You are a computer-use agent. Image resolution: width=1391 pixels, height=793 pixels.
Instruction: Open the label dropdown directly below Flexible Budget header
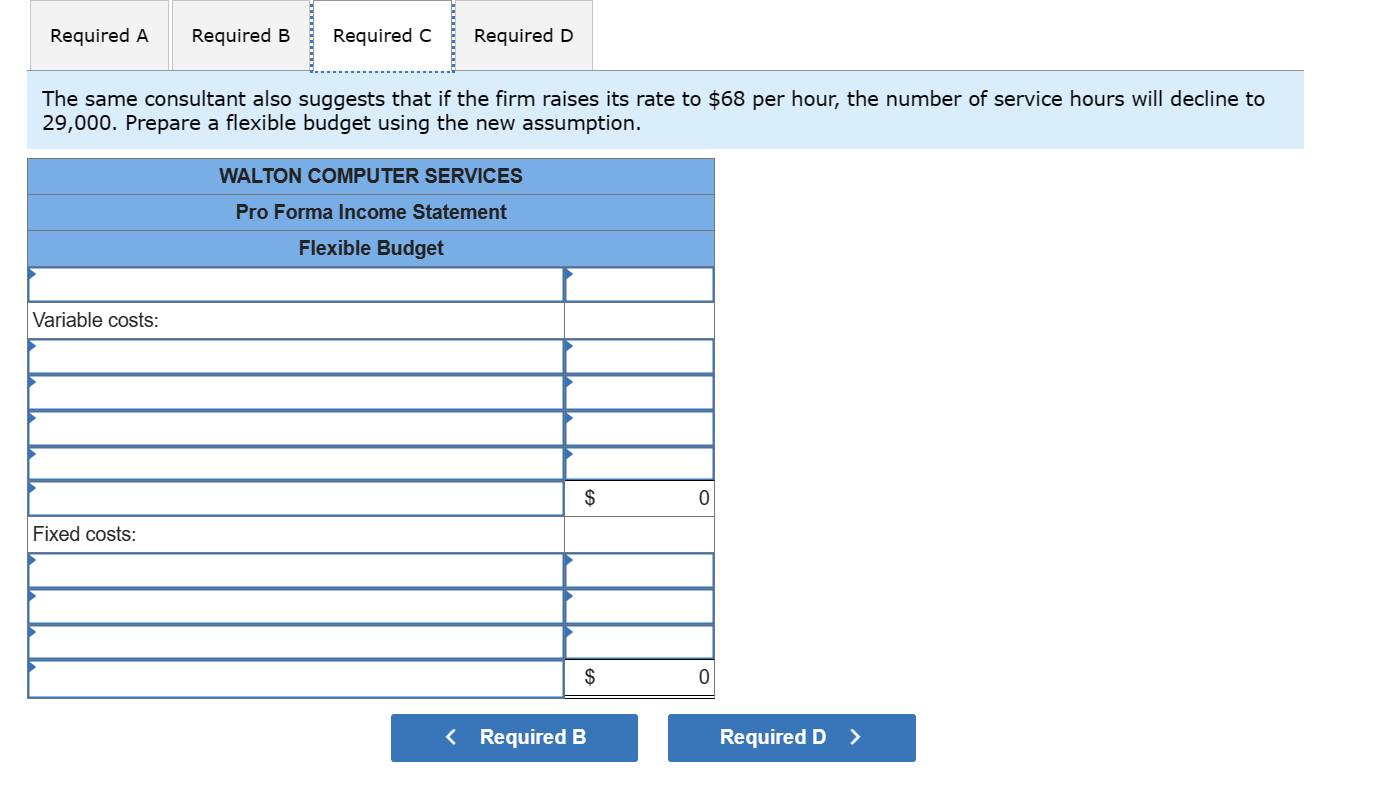click(296, 284)
